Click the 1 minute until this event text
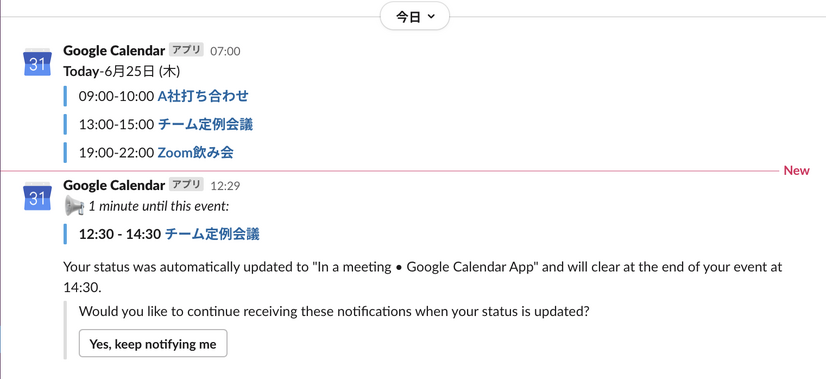826x379 pixels. click(x=159, y=206)
